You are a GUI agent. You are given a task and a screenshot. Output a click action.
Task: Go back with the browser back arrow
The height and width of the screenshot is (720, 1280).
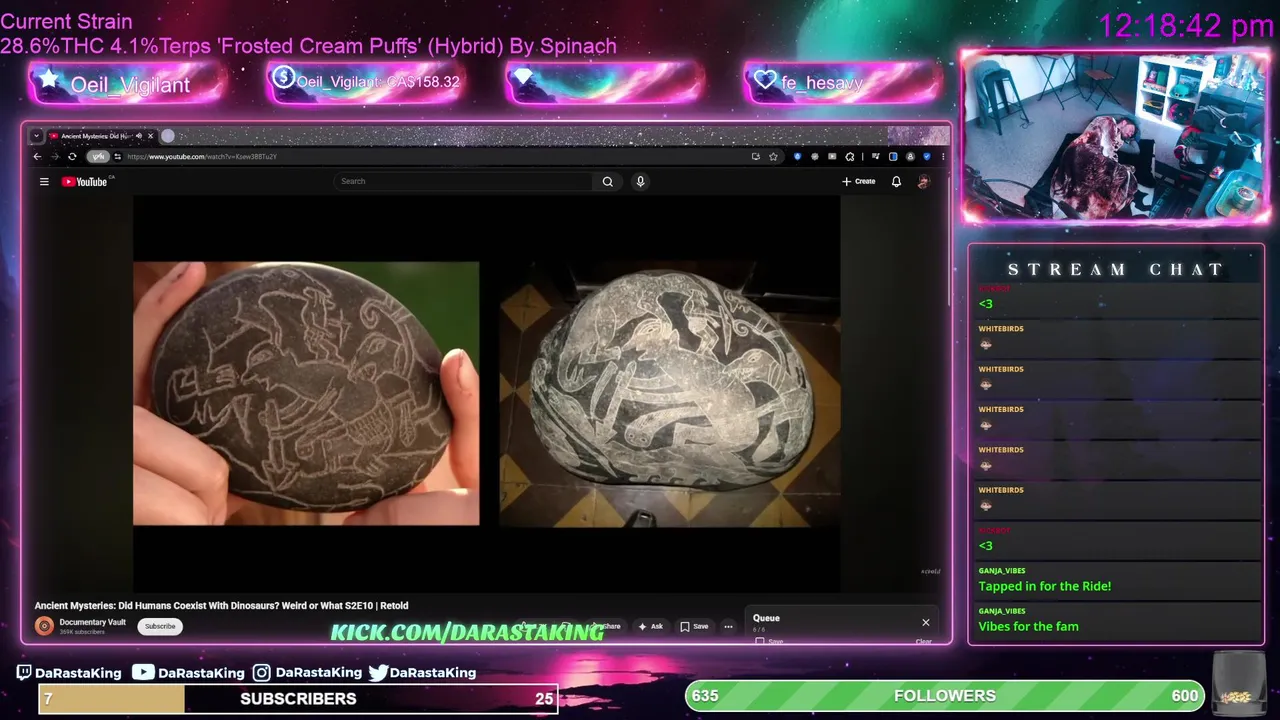(x=37, y=156)
